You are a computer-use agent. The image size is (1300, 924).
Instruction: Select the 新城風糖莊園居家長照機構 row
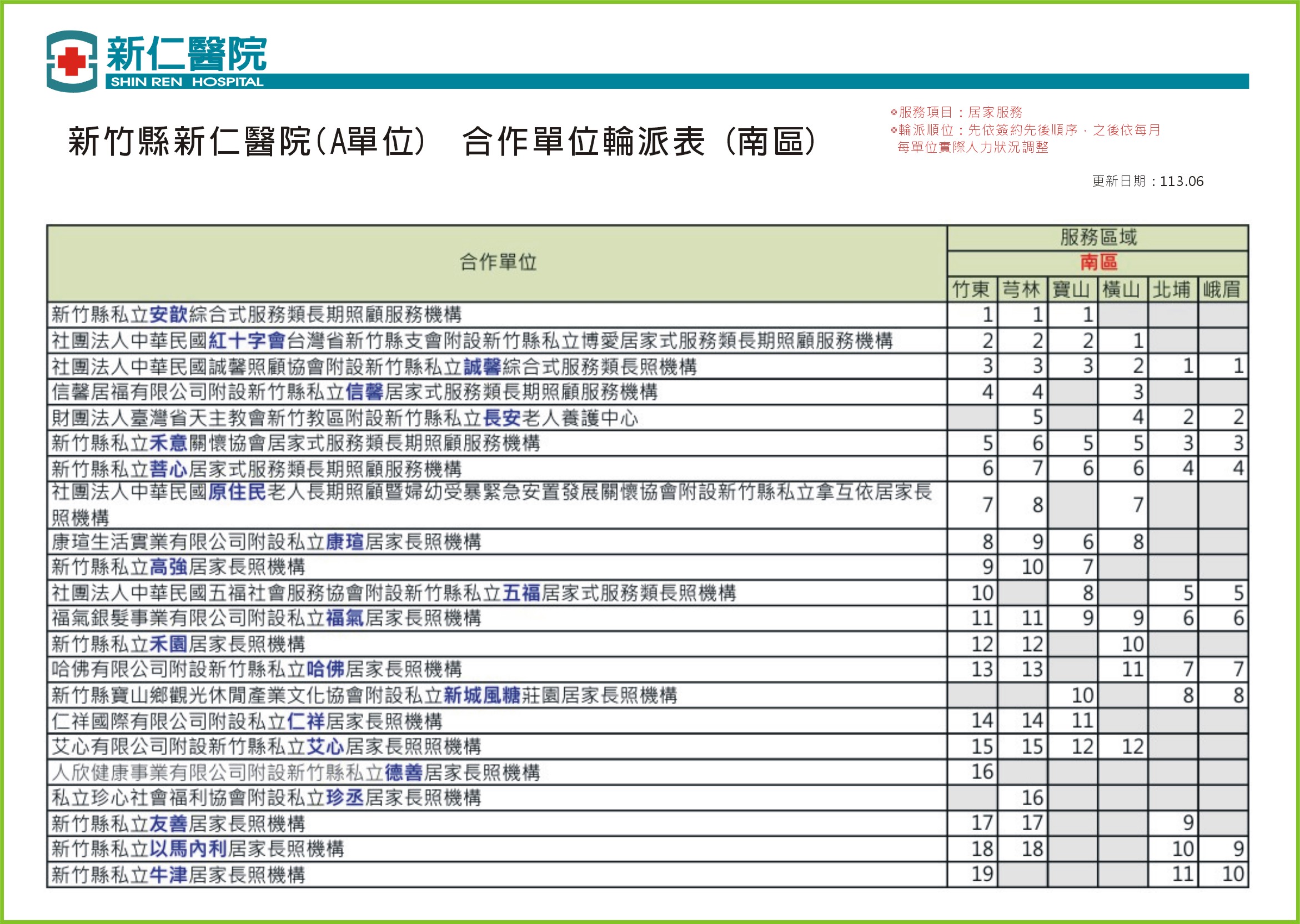pos(648,695)
